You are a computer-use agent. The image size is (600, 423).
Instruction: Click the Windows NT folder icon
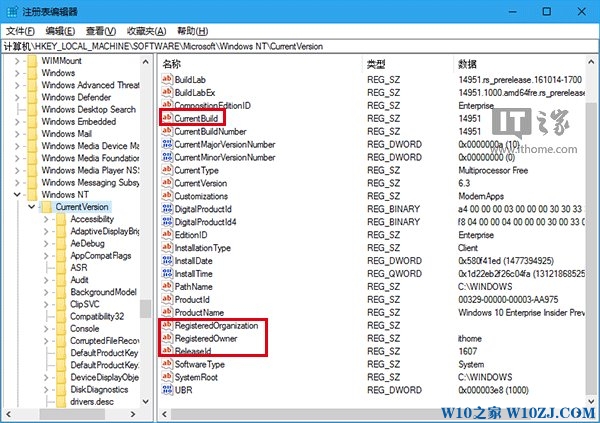coord(33,194)
